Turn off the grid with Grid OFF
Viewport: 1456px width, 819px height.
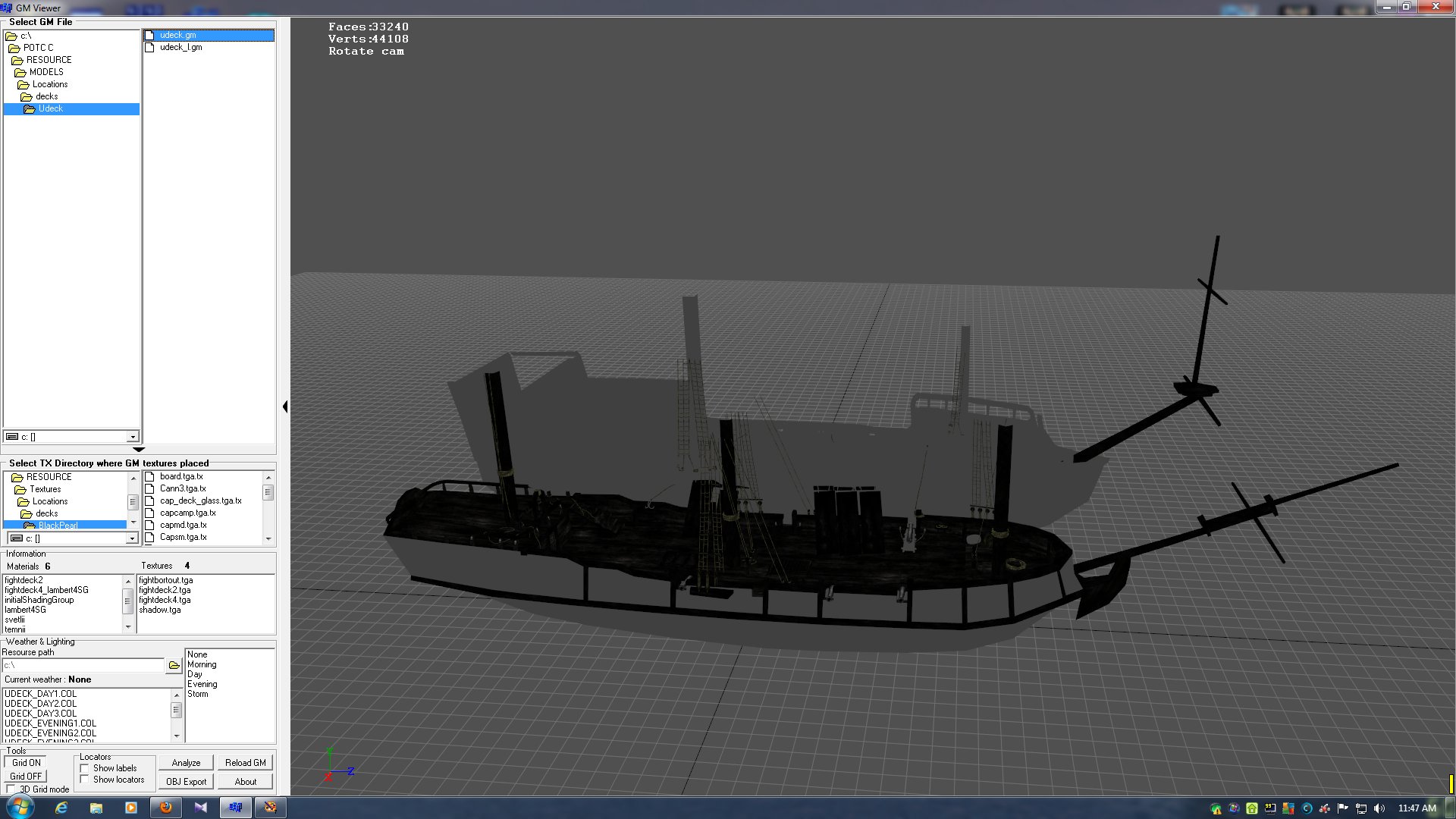click(x=26, y=777)
